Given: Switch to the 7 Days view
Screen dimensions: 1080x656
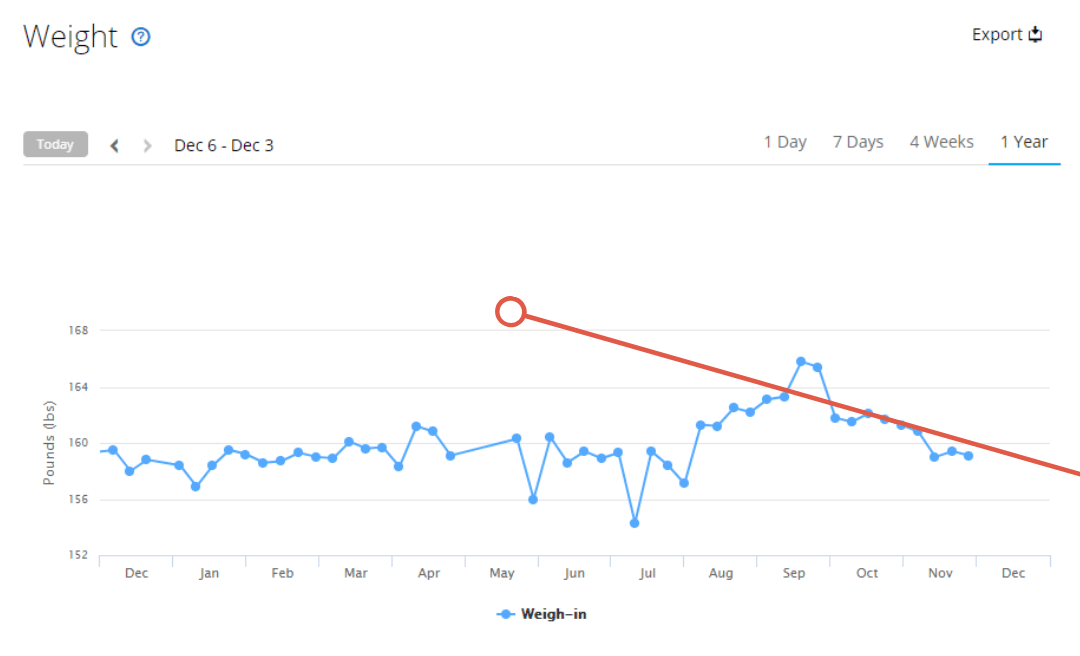Looking at the screenshot, I should [858, 142].
